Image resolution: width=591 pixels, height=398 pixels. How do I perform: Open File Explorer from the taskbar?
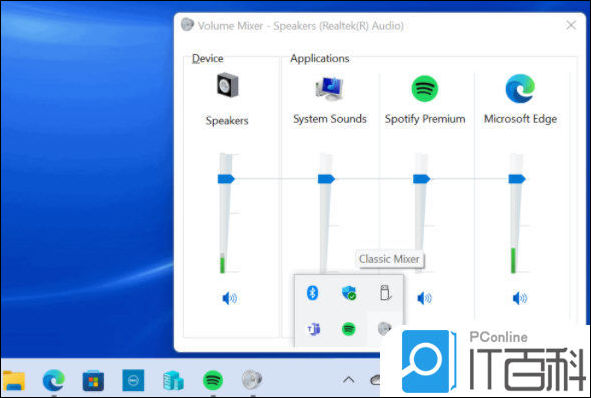coord(14,380)
